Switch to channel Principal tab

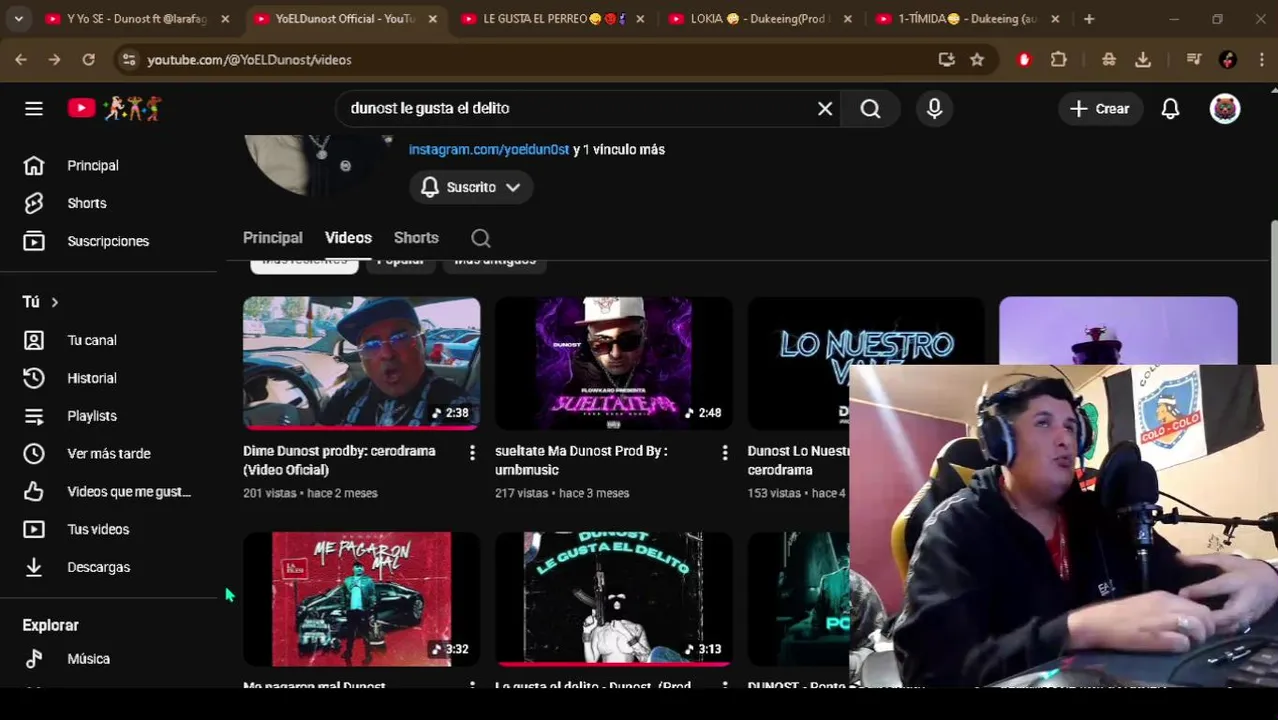[273, 238]
